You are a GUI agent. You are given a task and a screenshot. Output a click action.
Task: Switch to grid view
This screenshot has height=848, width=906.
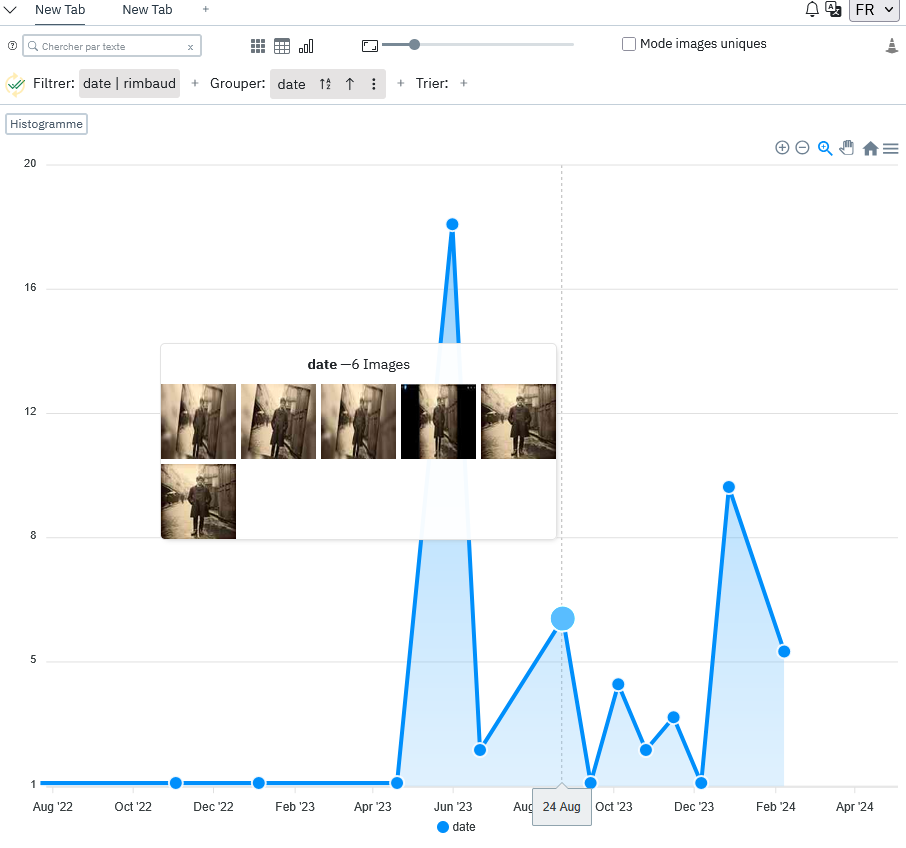pos(258,46)
